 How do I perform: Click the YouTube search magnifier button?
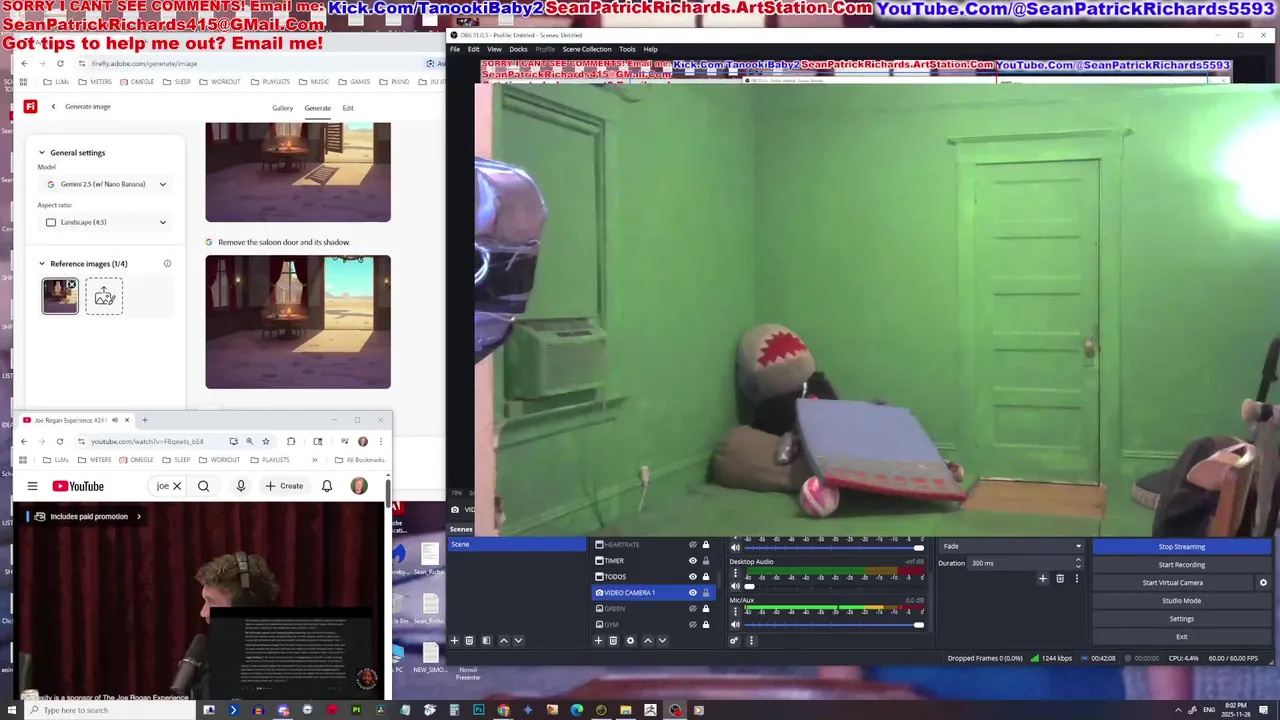pyautogui.click(x=203, y=486)
